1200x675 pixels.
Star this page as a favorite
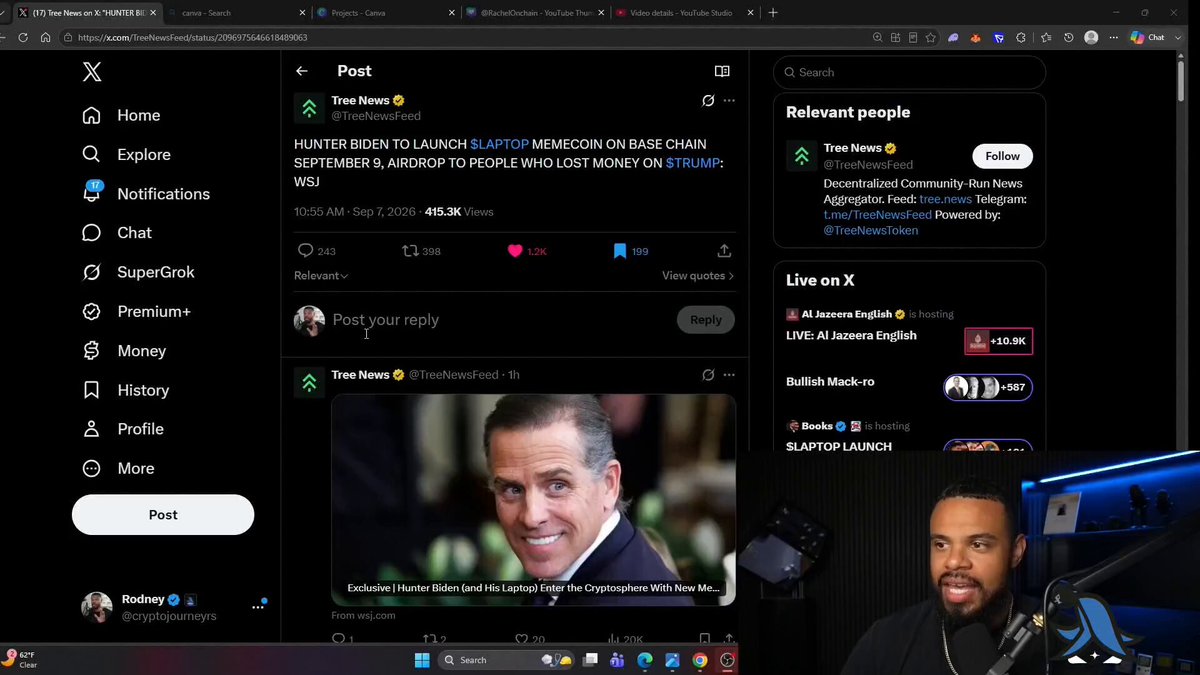coord(931,37)
